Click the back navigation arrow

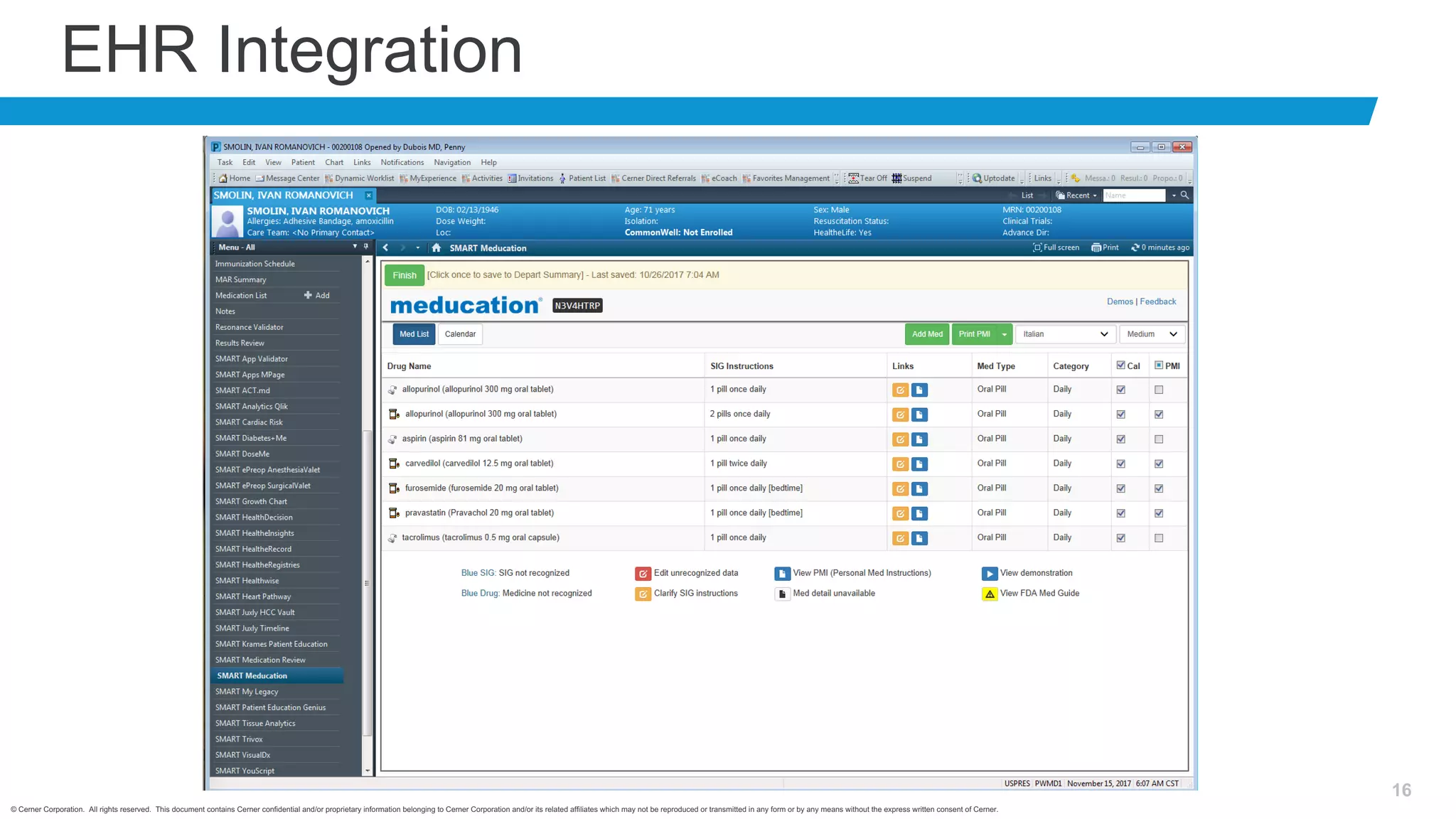pyautogui.click(x=385, y=248)
